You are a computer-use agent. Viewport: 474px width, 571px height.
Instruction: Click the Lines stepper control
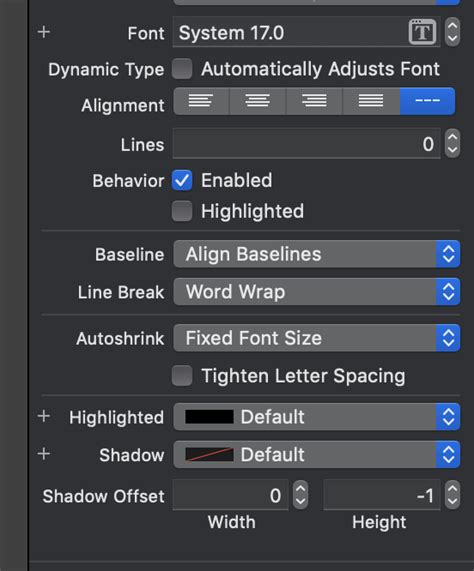point(453,143)
